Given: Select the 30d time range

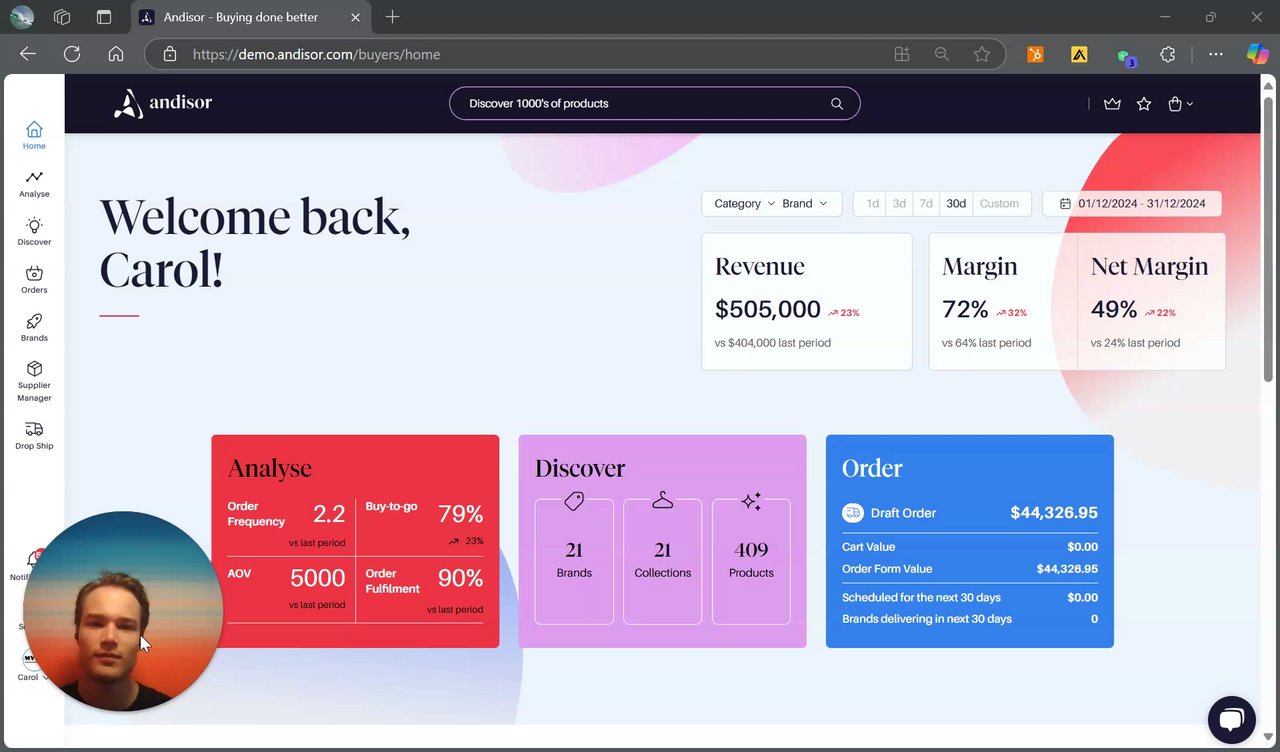Looking at the screenshot, I should coord(956,203).
